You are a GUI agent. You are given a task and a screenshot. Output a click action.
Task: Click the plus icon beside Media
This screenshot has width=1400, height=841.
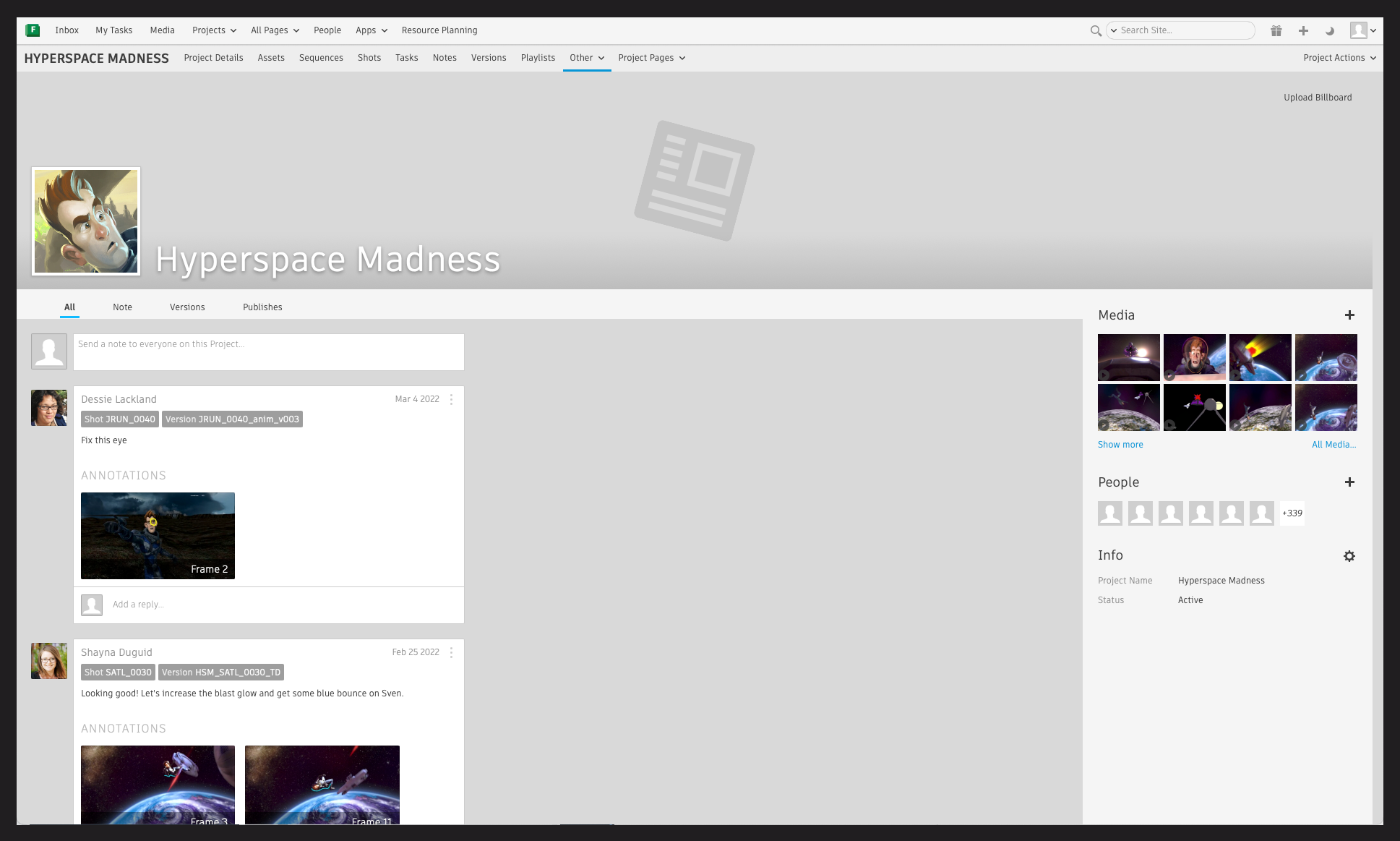[x=1349, y=315]
